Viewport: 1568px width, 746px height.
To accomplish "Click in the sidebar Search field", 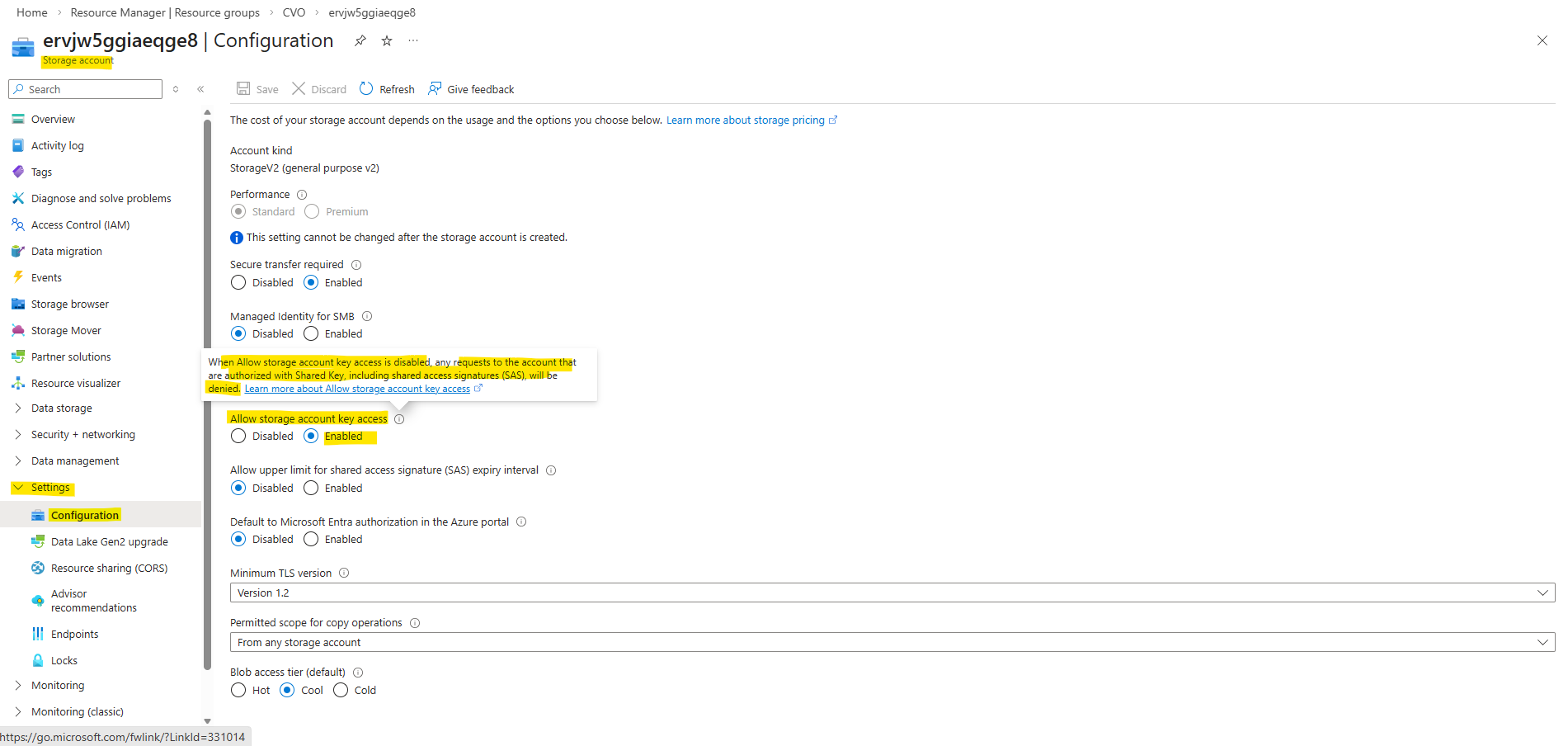I will tap(85, 89).
